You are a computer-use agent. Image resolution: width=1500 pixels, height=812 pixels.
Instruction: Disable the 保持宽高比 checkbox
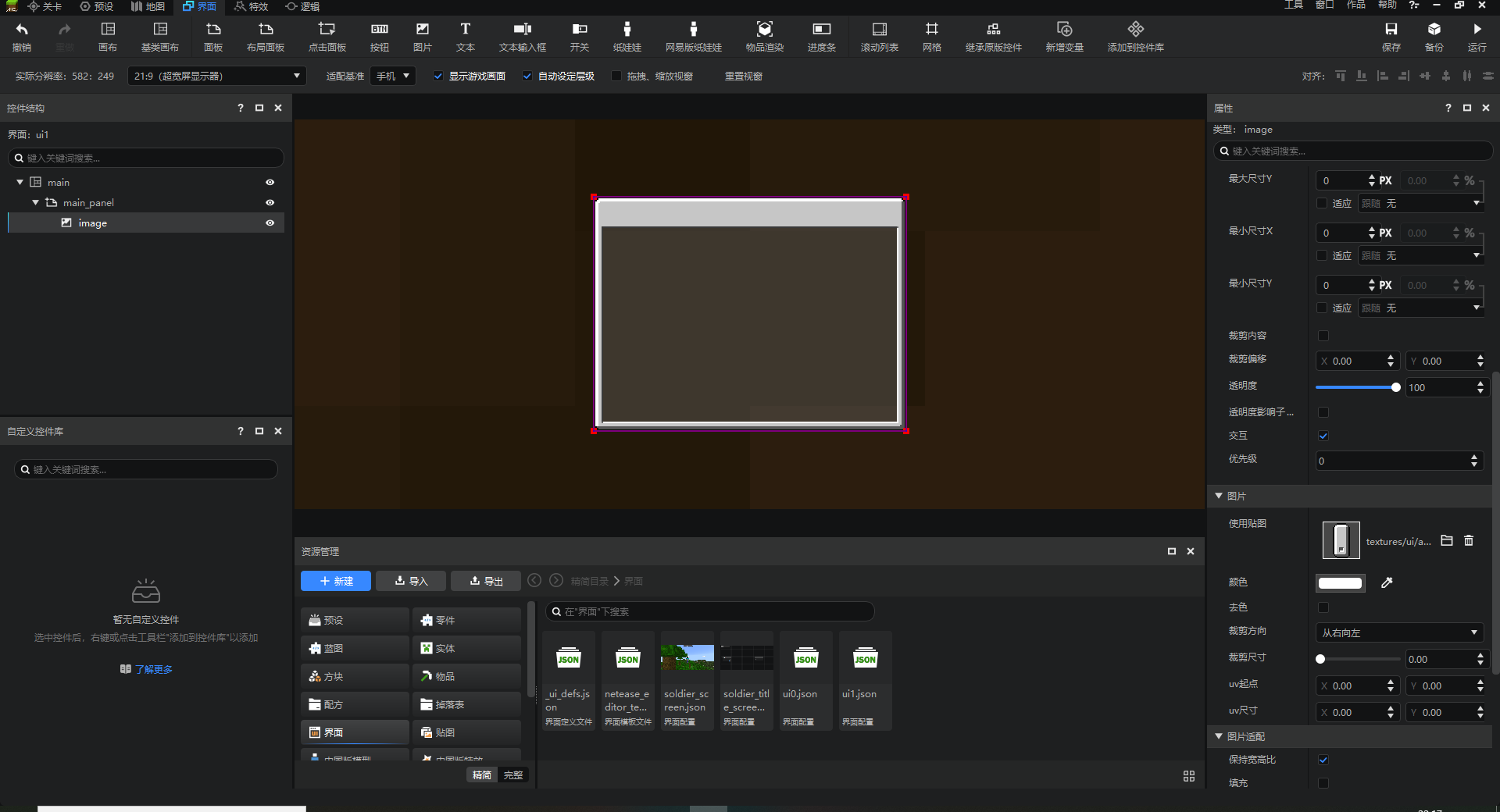(x=1323, y=760)
